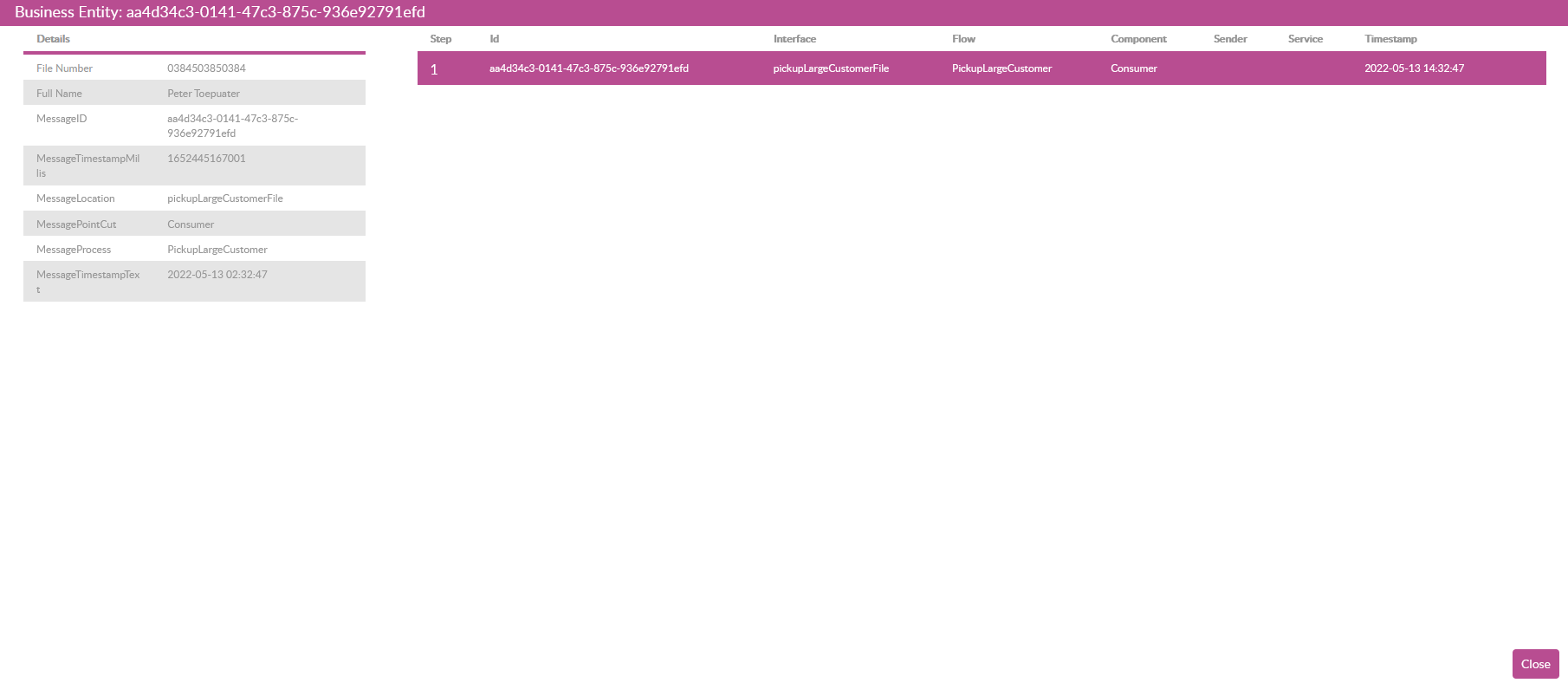
Task: Click the Details panel heading
Action: 53,39
